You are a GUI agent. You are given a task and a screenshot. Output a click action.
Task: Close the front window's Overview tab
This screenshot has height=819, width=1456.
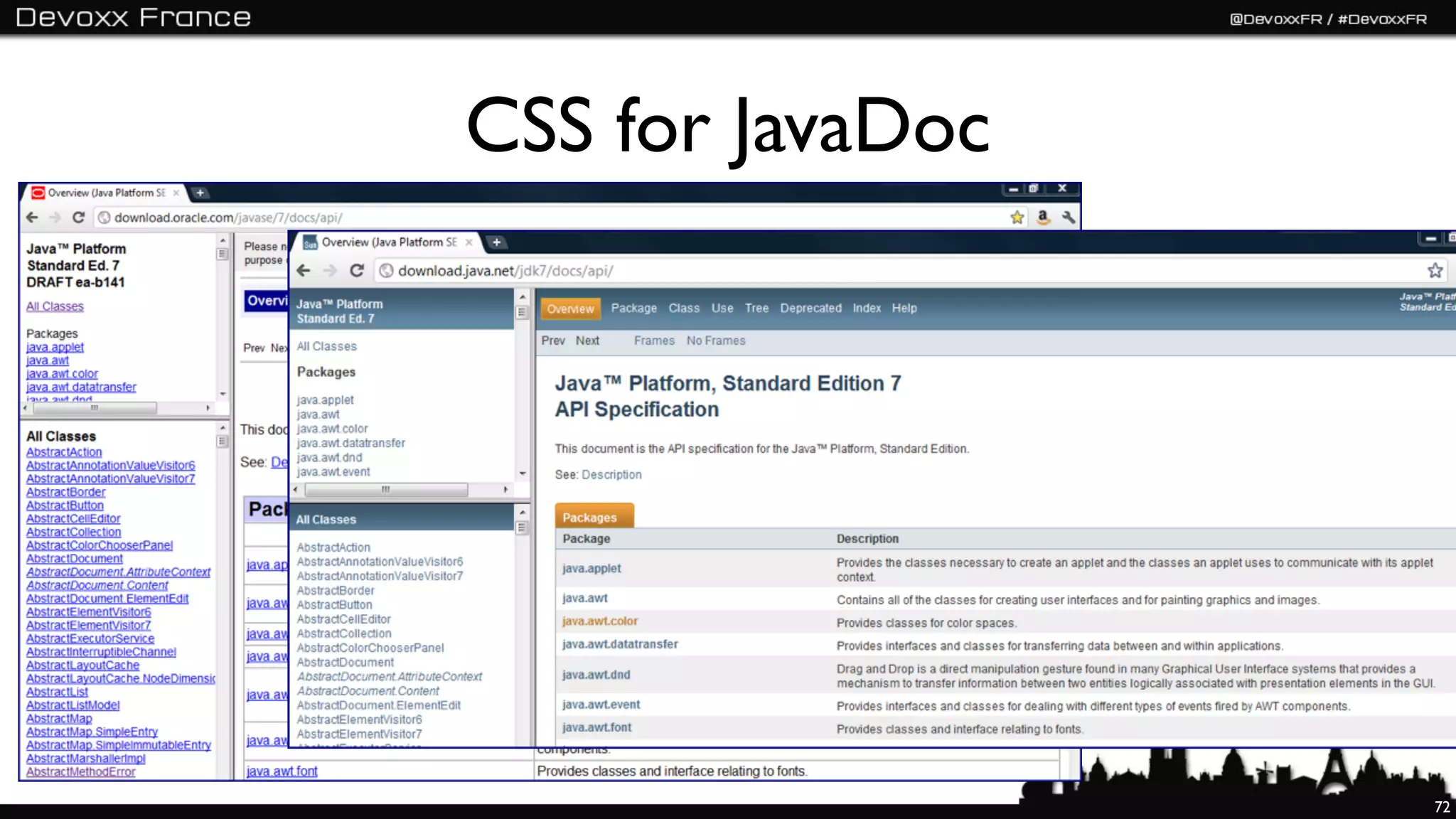click(x=469, y=242)
